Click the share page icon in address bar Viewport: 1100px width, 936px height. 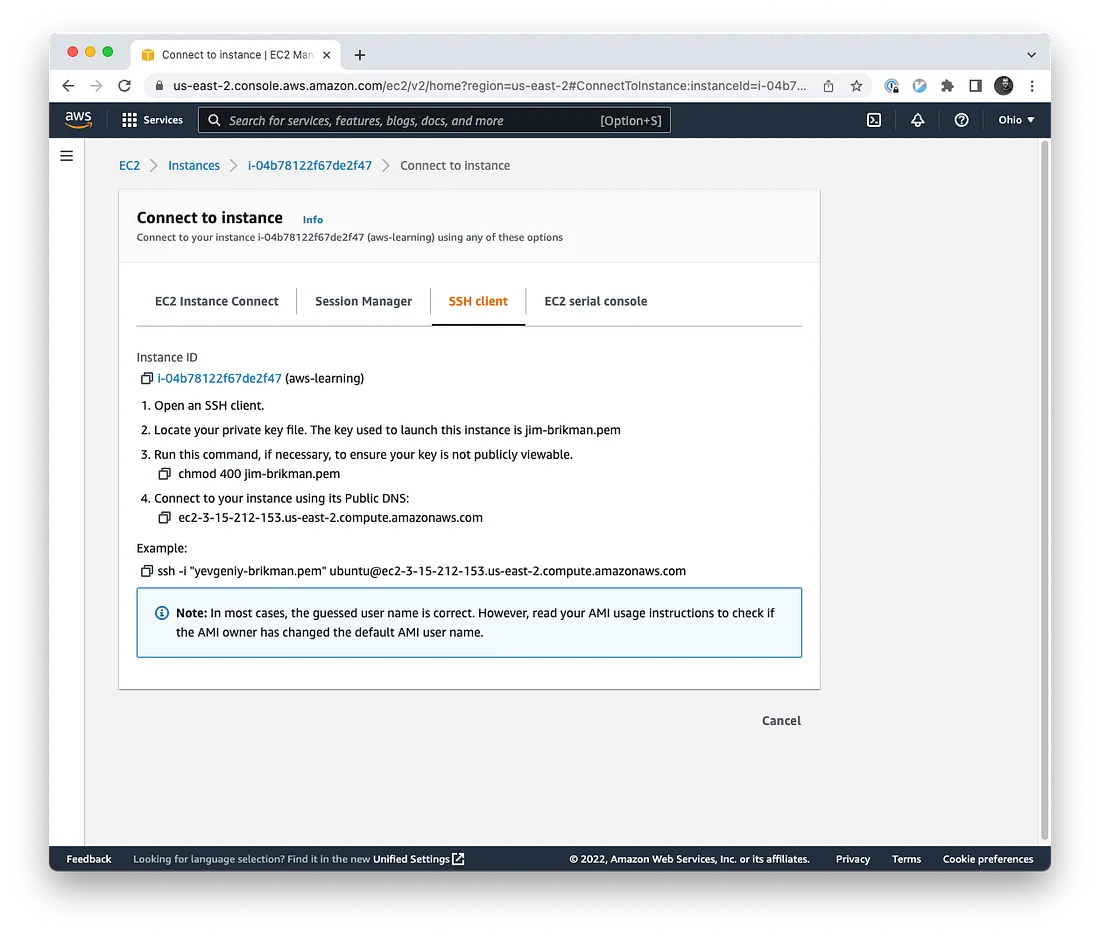829,86
